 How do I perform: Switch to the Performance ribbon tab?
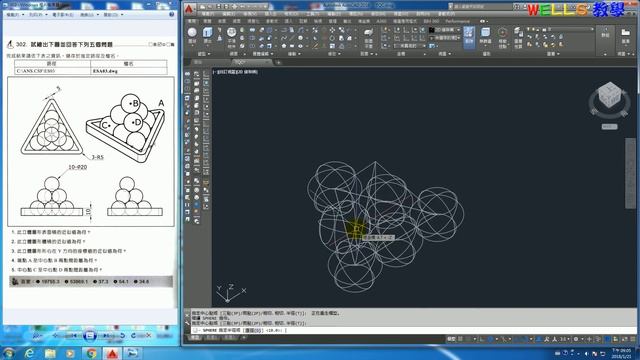(457, 21)
